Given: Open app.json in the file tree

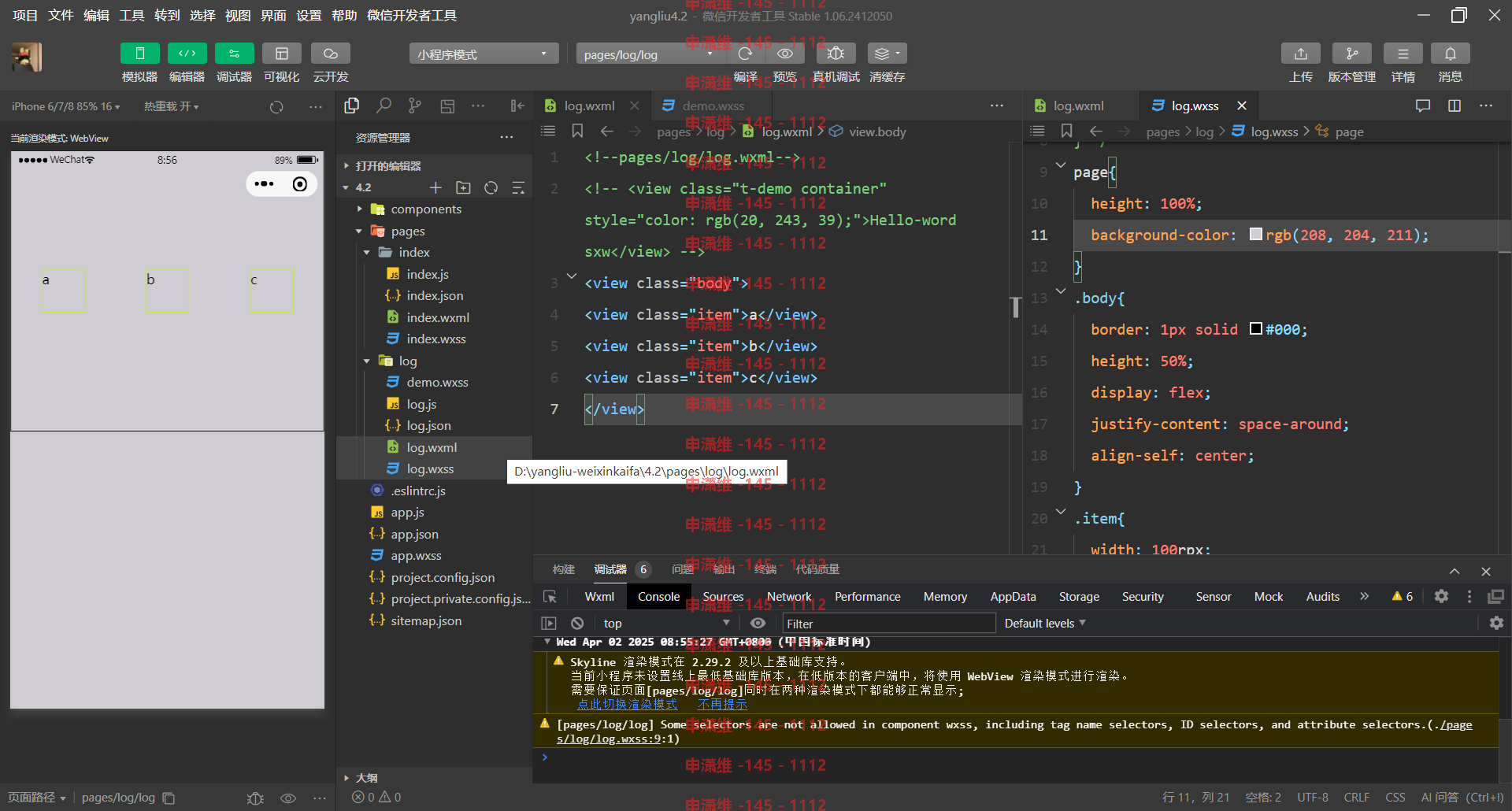Looking at the screenshot, I should click(414, 534).
